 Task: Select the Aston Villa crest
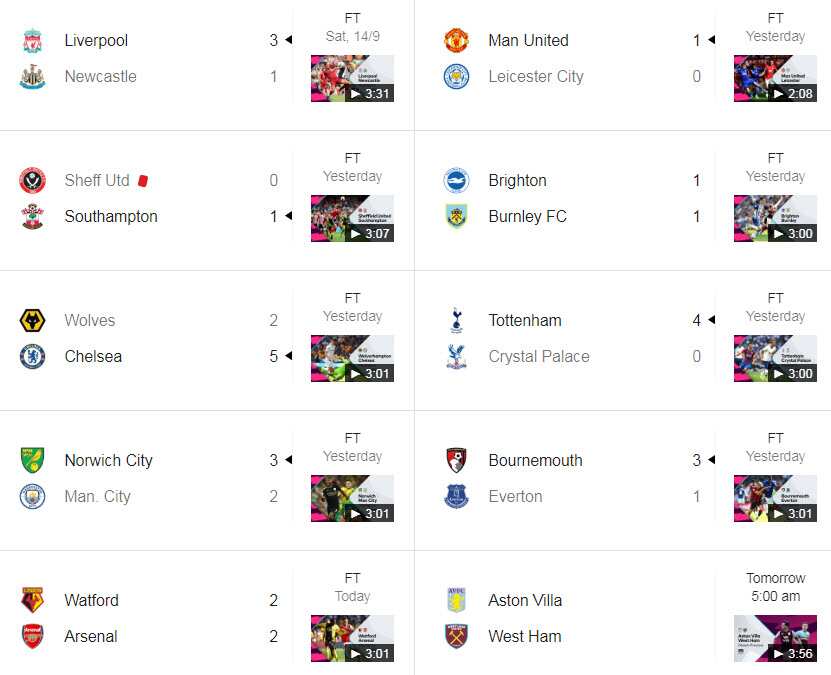pyautogui.click(x=454, y=600)
